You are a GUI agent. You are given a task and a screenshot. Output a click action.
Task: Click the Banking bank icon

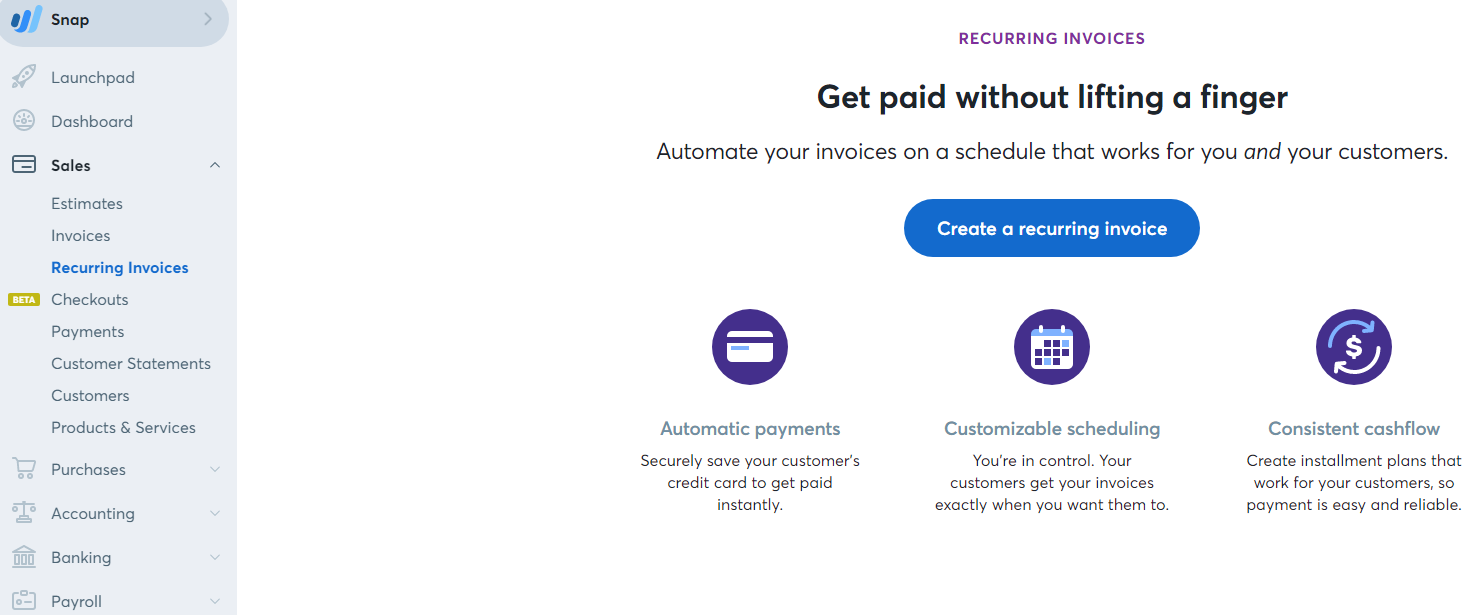pos(22,556)
